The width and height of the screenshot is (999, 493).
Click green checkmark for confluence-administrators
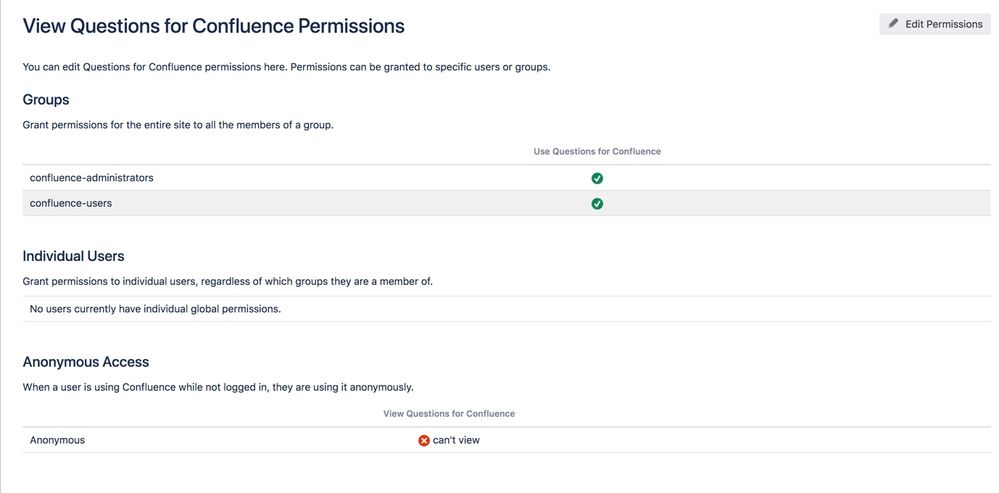597,178
